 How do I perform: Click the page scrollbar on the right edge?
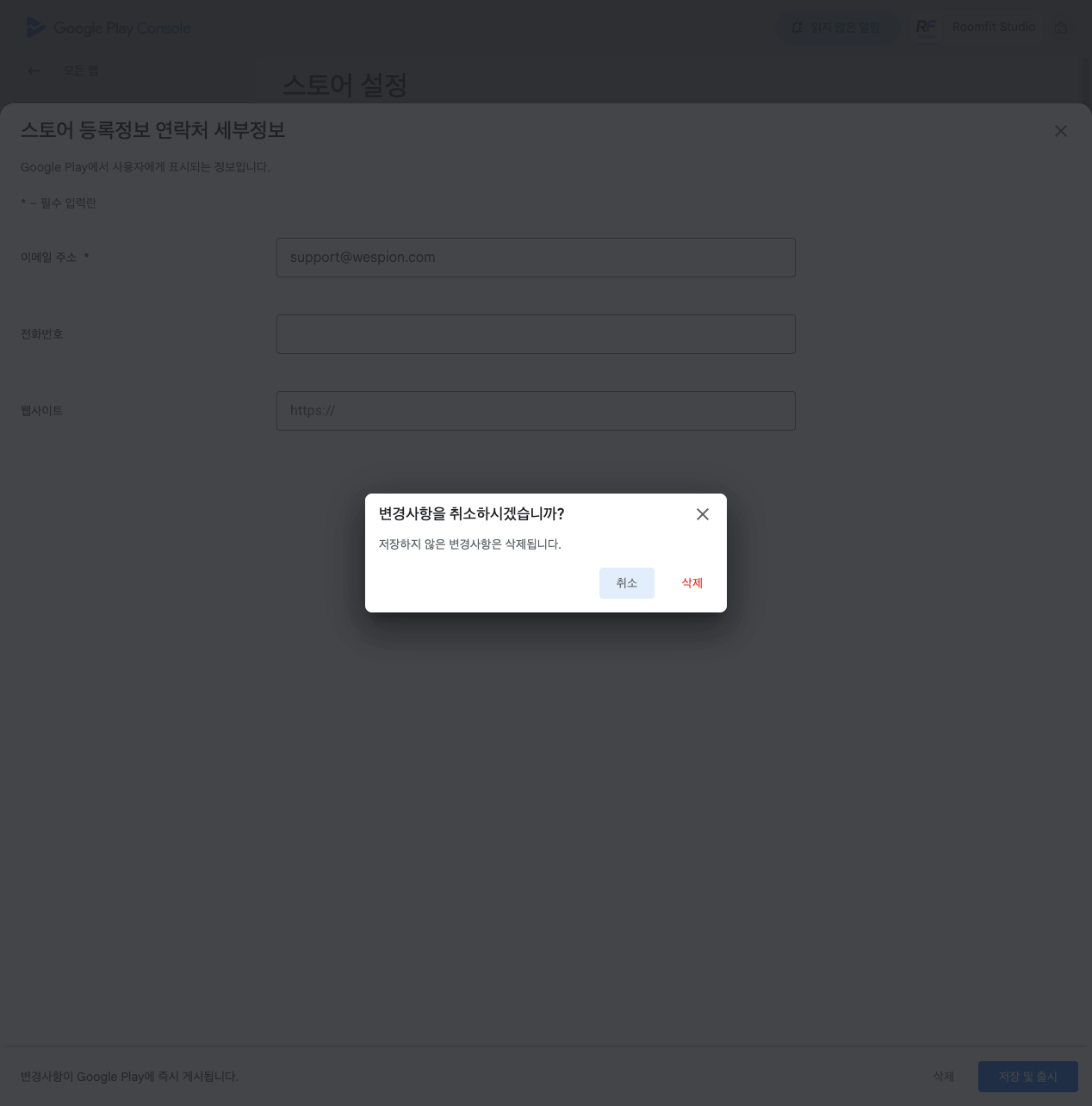pos(1088,82)
